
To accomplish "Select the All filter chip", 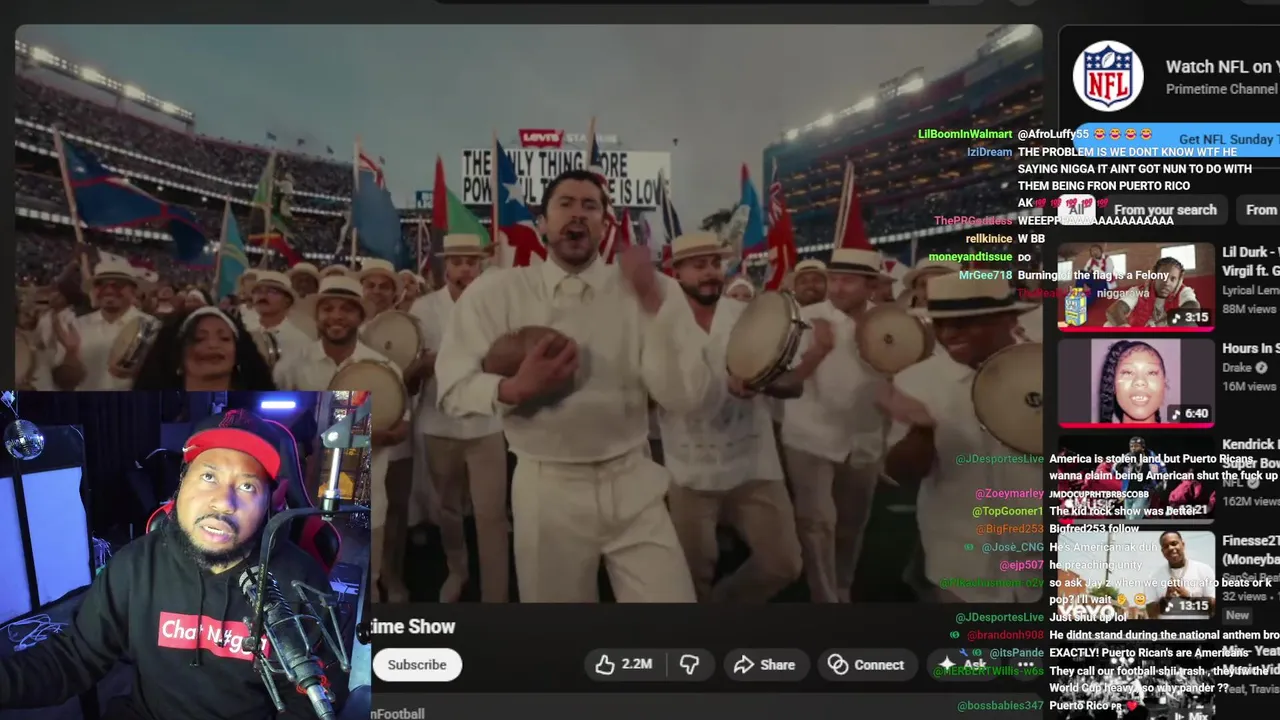I will click(1077, 210).
